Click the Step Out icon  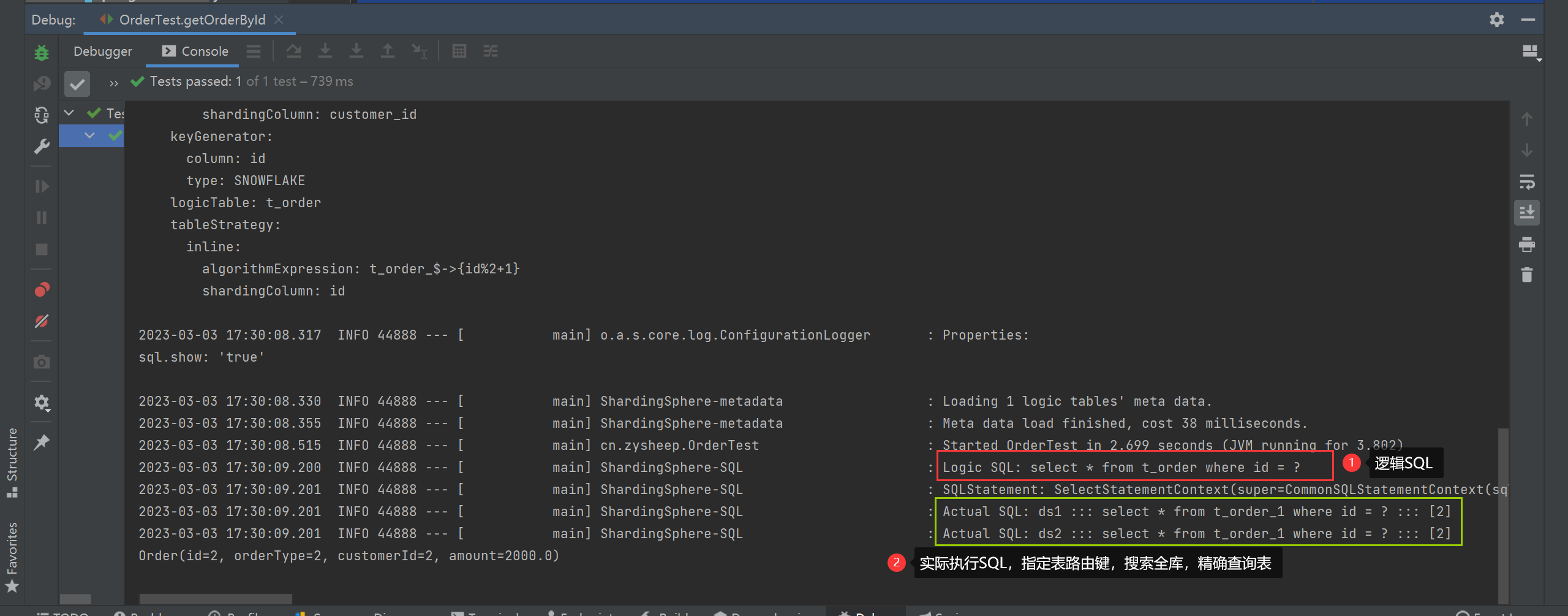387,51
